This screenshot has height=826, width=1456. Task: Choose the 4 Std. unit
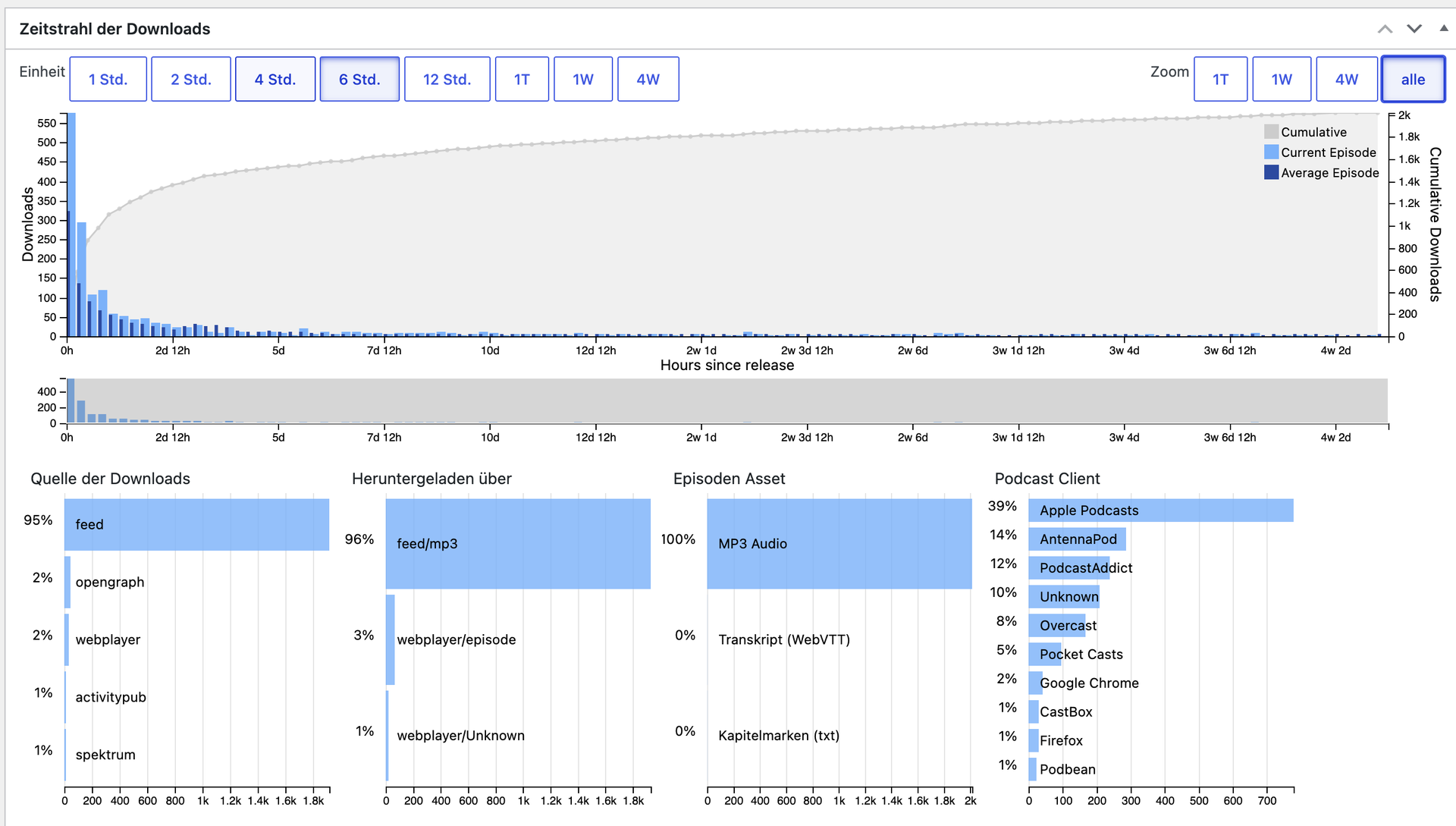click(x=275, y=79)
